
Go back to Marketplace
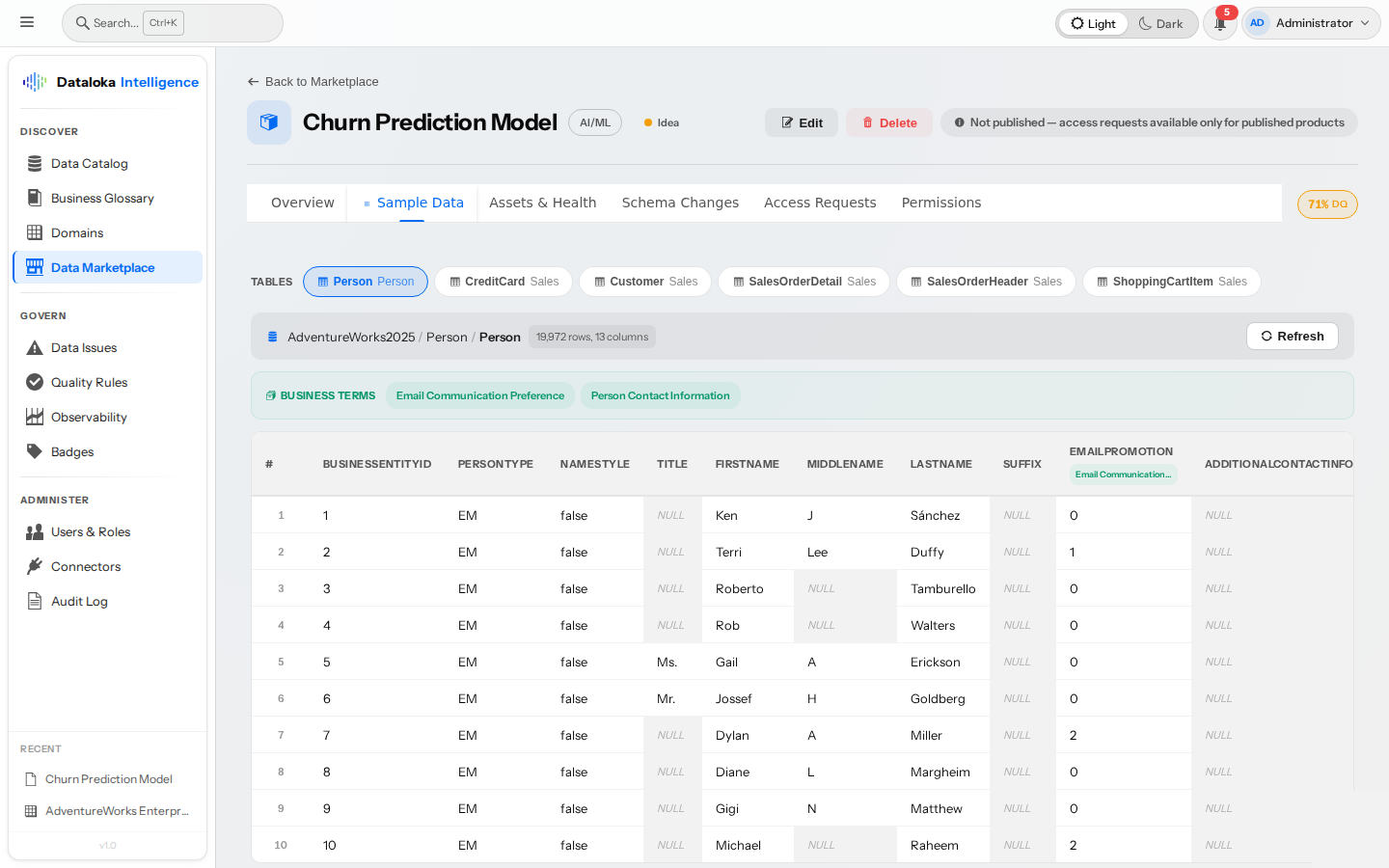(313, 82)
